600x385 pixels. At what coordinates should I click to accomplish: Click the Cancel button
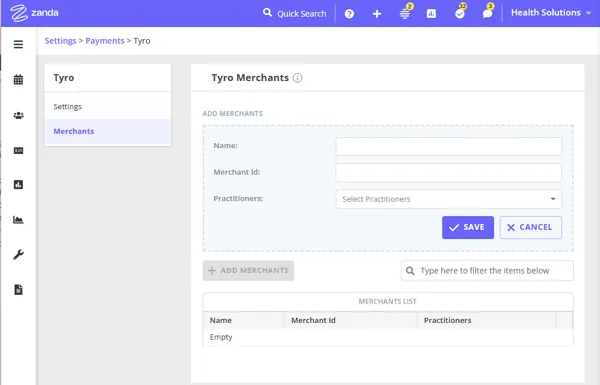tap(530, 227)
